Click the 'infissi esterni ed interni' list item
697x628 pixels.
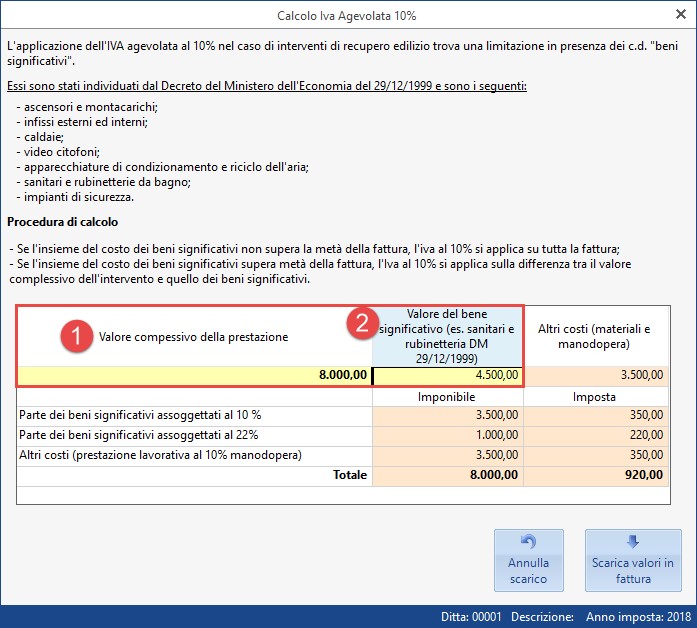coord(82,122)
